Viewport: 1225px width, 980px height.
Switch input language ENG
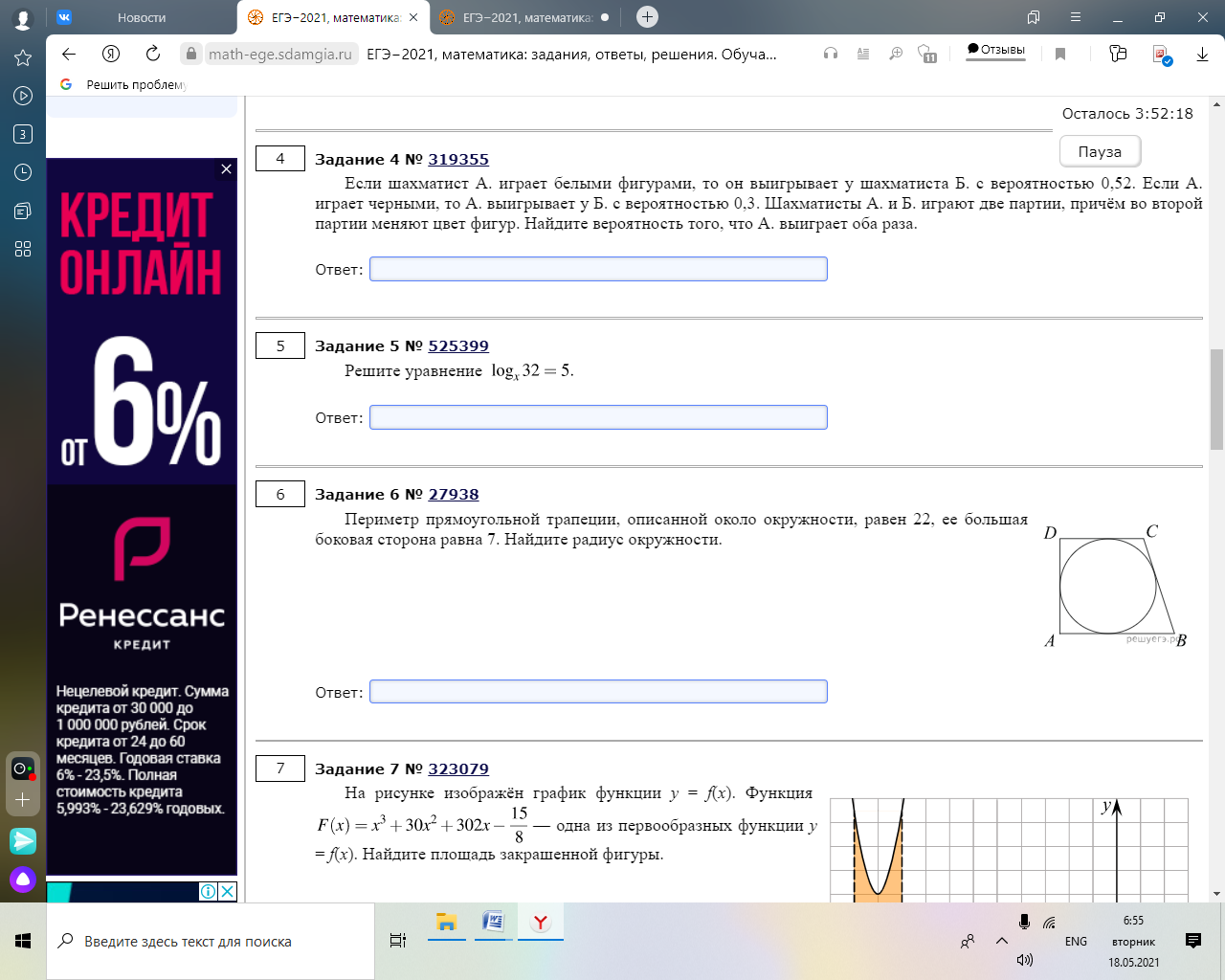coord(1076,942)
